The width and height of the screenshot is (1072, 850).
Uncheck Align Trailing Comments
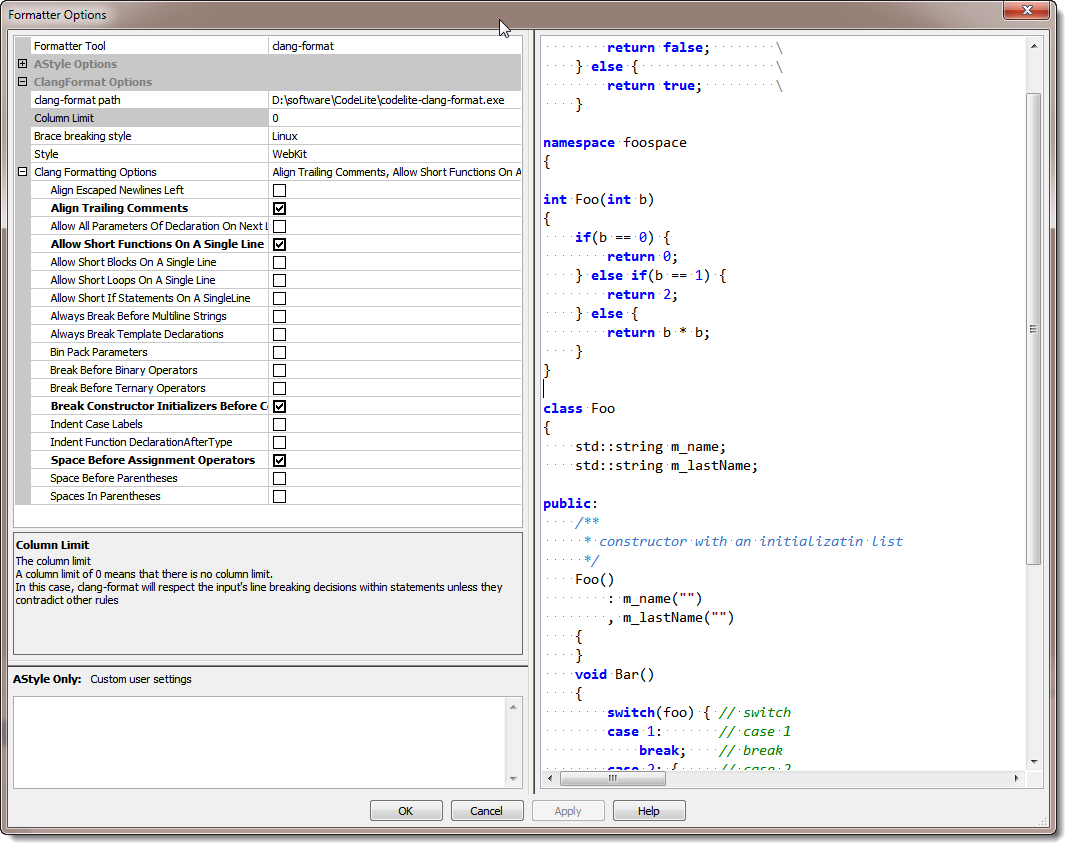(x=280, y=208)
